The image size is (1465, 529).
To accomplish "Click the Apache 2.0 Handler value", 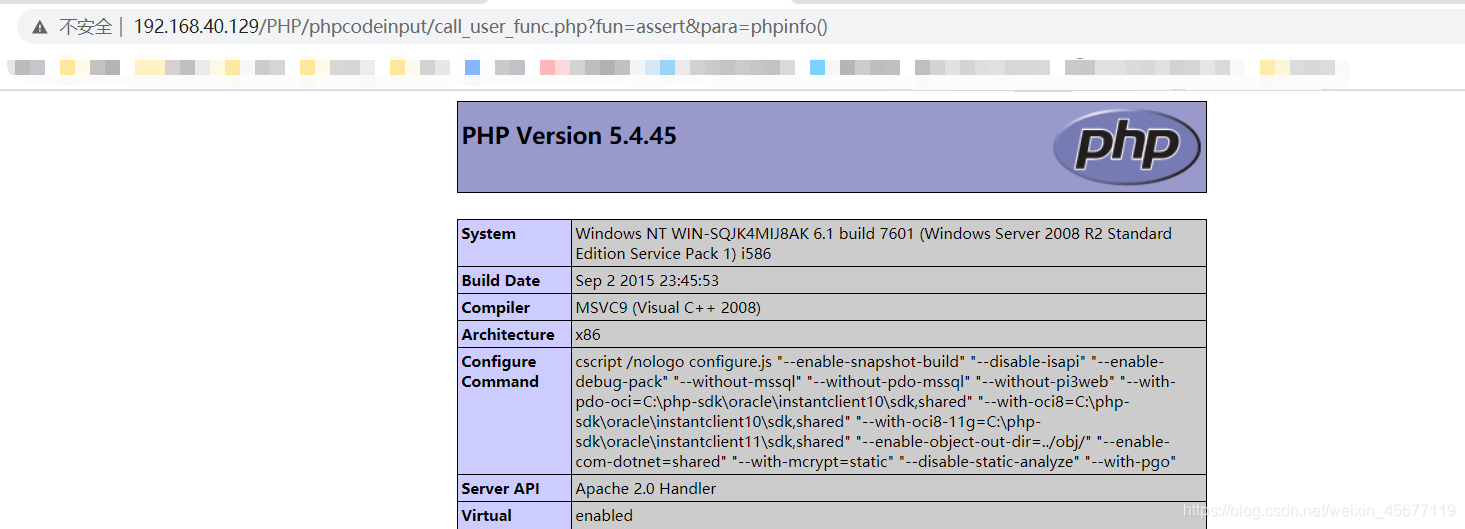I will point(646,488).
